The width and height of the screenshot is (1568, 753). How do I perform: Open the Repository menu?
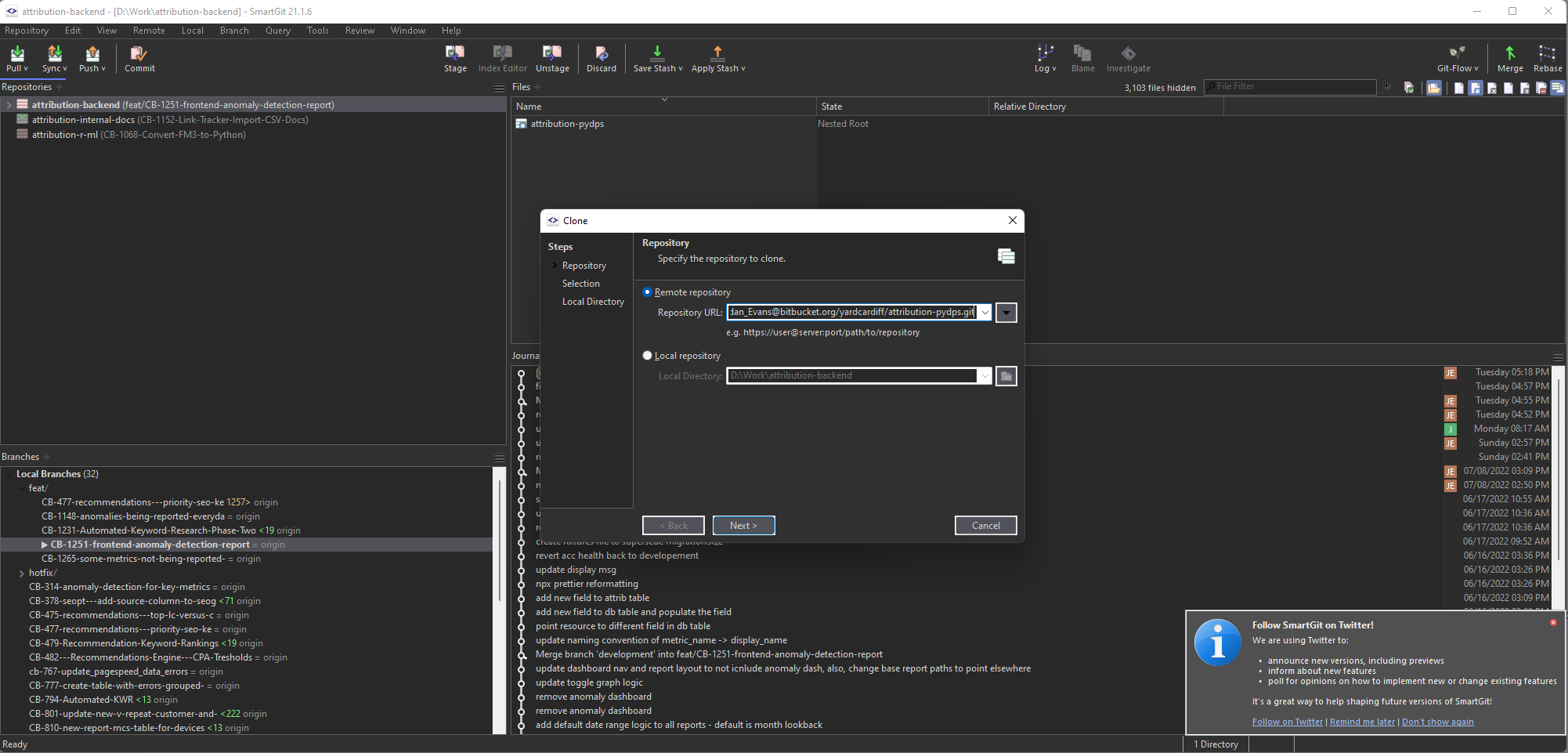click(27, 31)
